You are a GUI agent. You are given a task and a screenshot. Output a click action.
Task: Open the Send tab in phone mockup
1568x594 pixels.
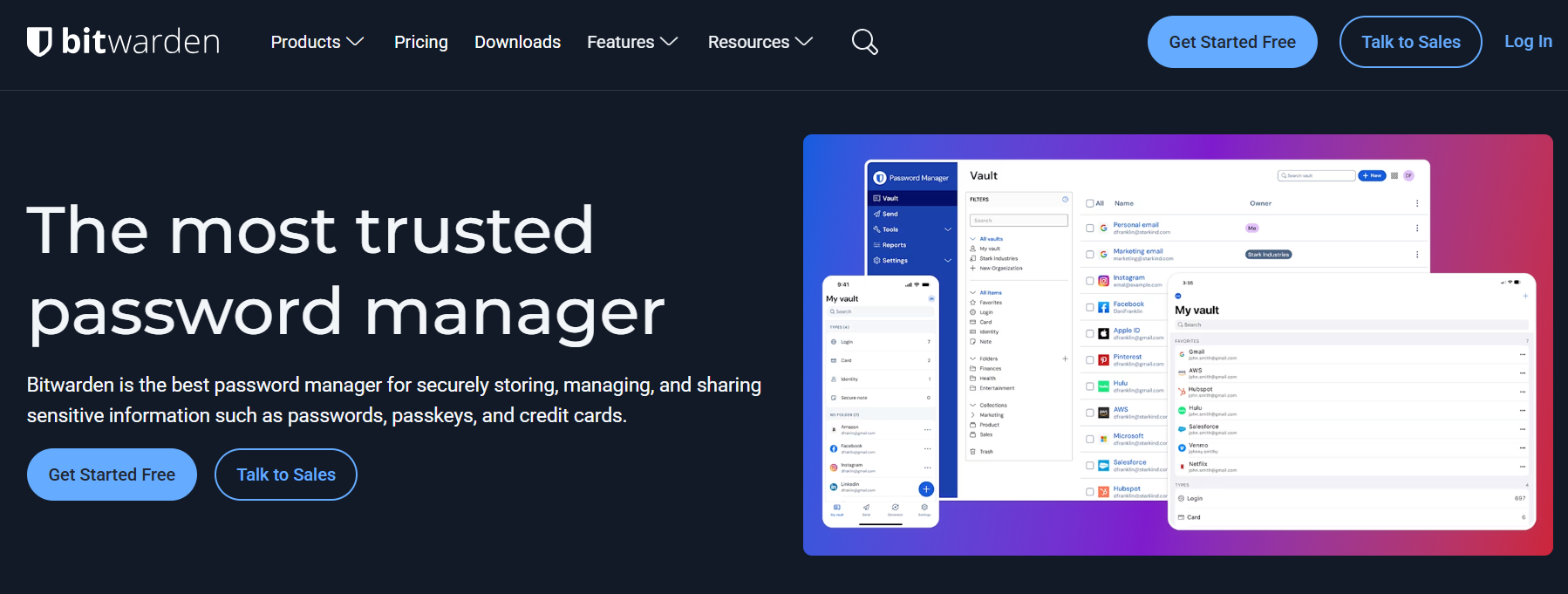tap(866, 509)
